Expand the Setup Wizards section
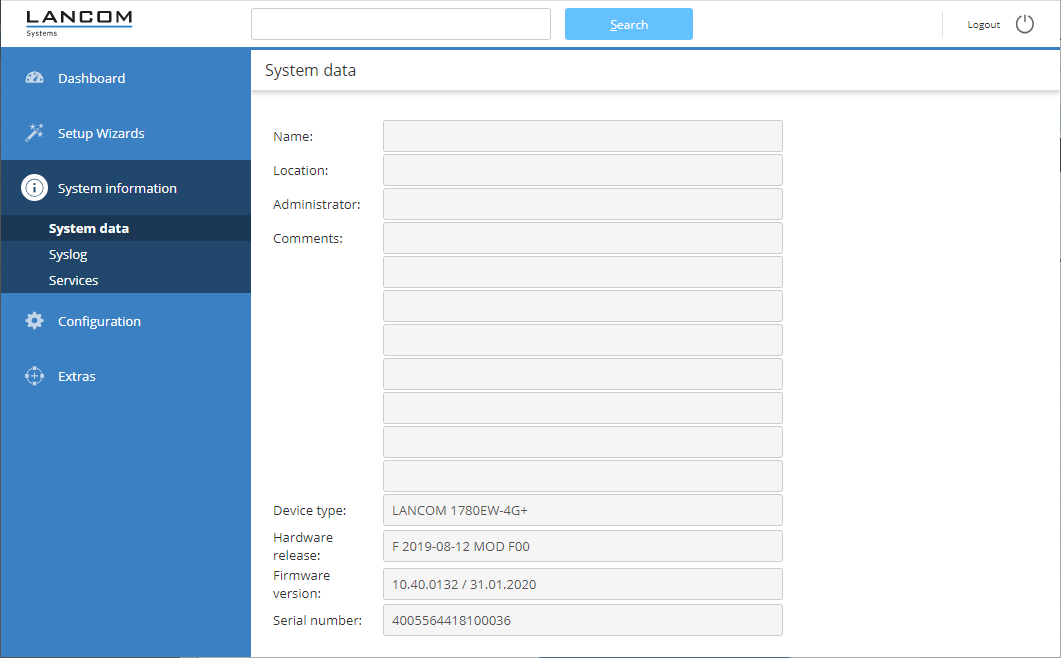 (x=101, y=133)
